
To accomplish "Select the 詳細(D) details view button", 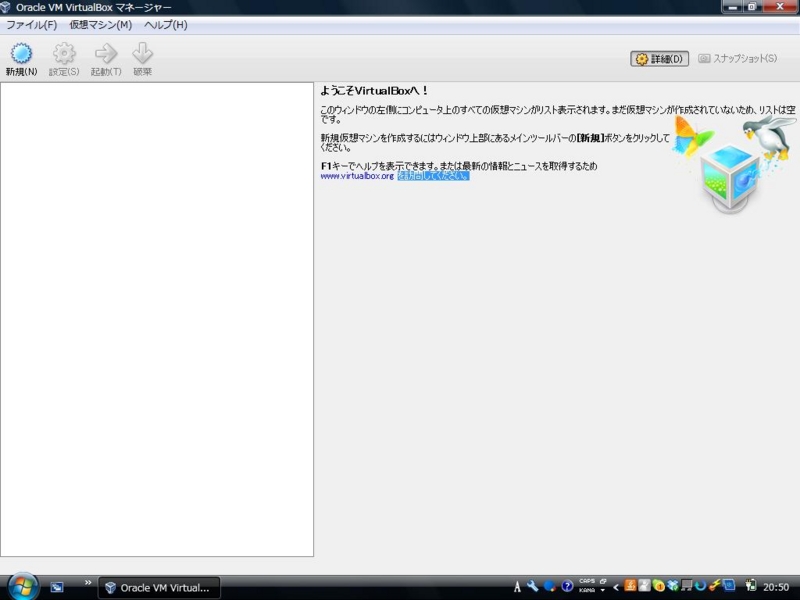I will [659, 59].
